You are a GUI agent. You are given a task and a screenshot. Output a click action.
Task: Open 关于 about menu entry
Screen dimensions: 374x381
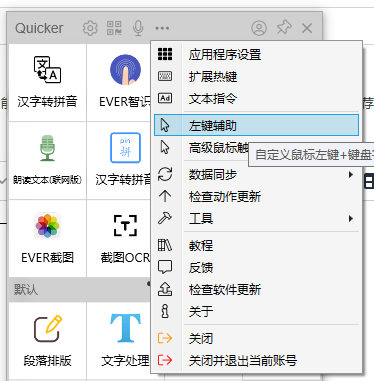click(x=256, y=311)
